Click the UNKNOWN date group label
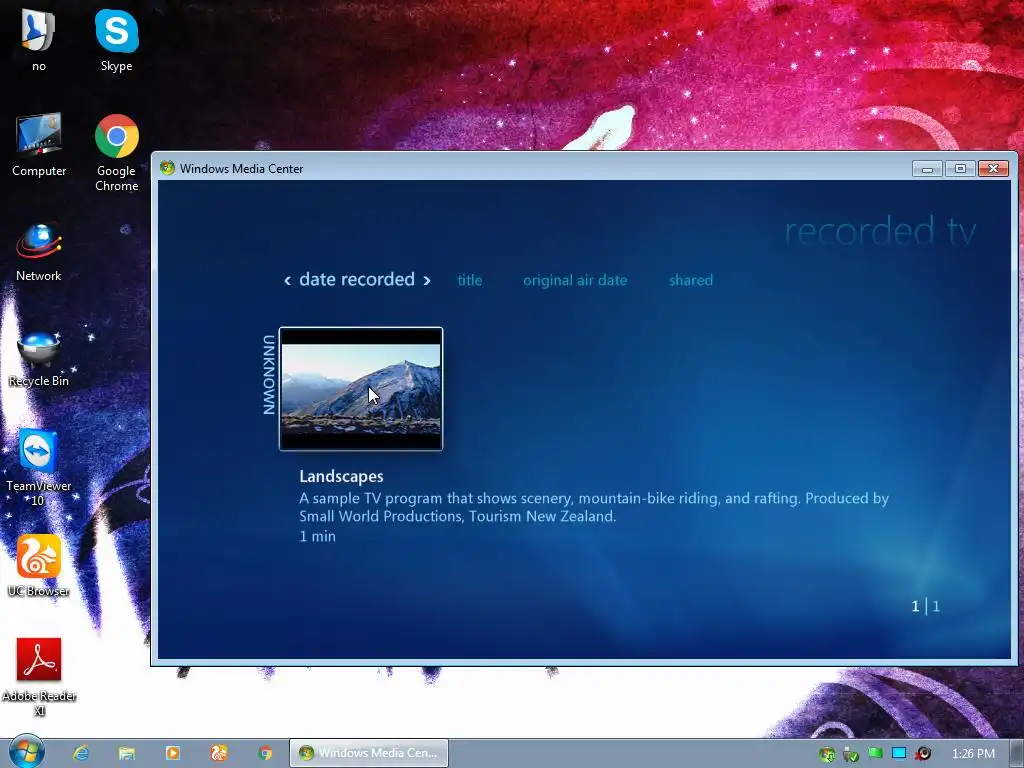 point(268,374)
